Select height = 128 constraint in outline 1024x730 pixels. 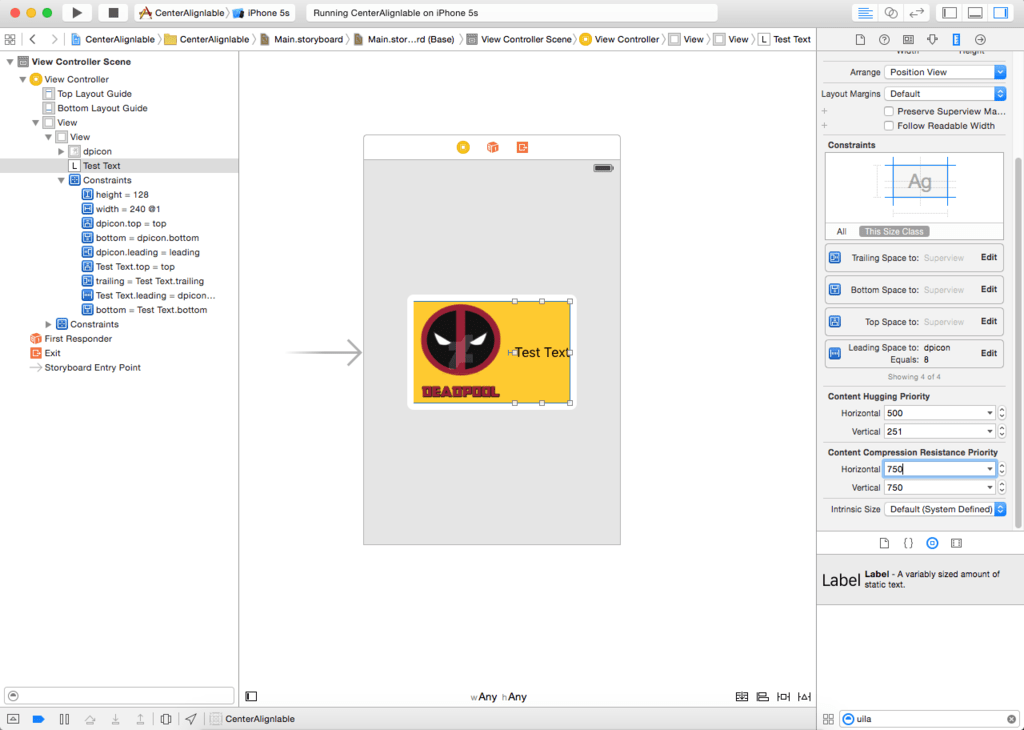(116, 195)
